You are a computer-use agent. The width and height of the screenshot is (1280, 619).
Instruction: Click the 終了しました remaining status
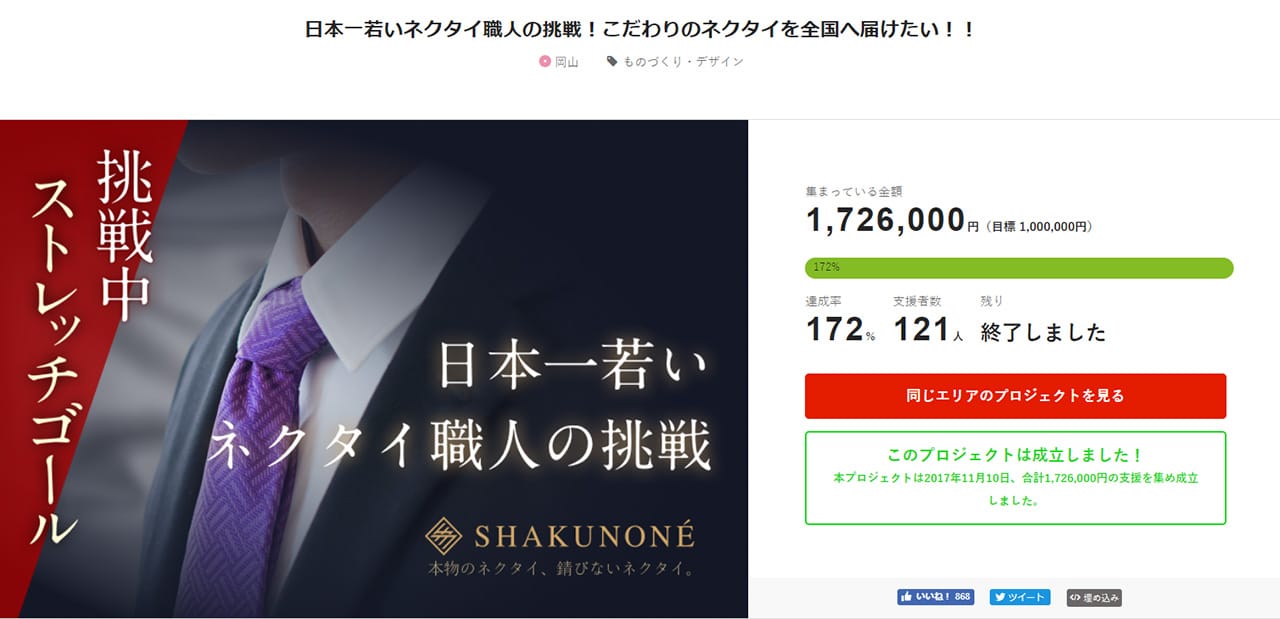[1043, 333]
